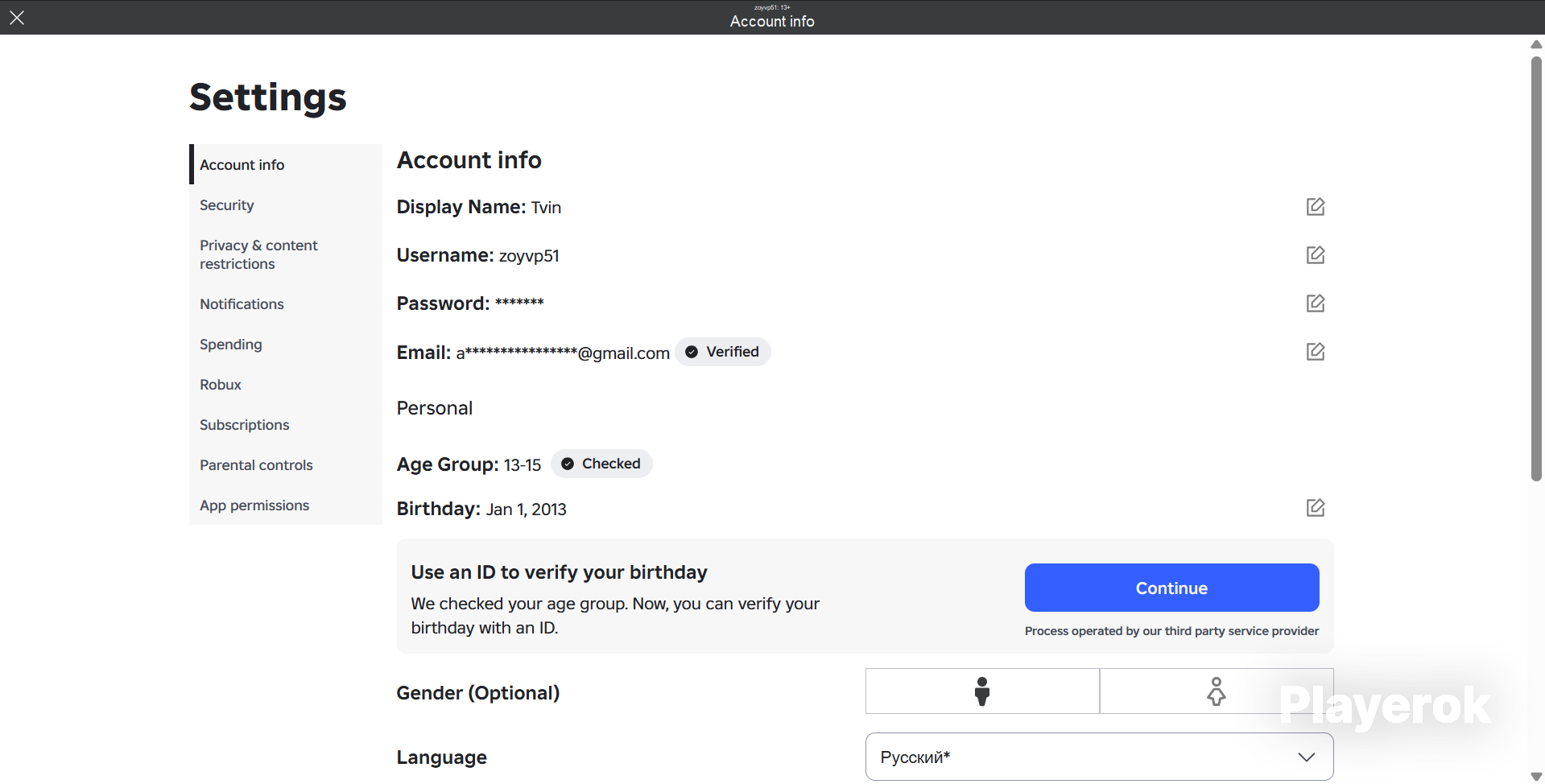1545x784 pixels.
Task: Edit the Email pencil icon
Action: point(1316,352)
